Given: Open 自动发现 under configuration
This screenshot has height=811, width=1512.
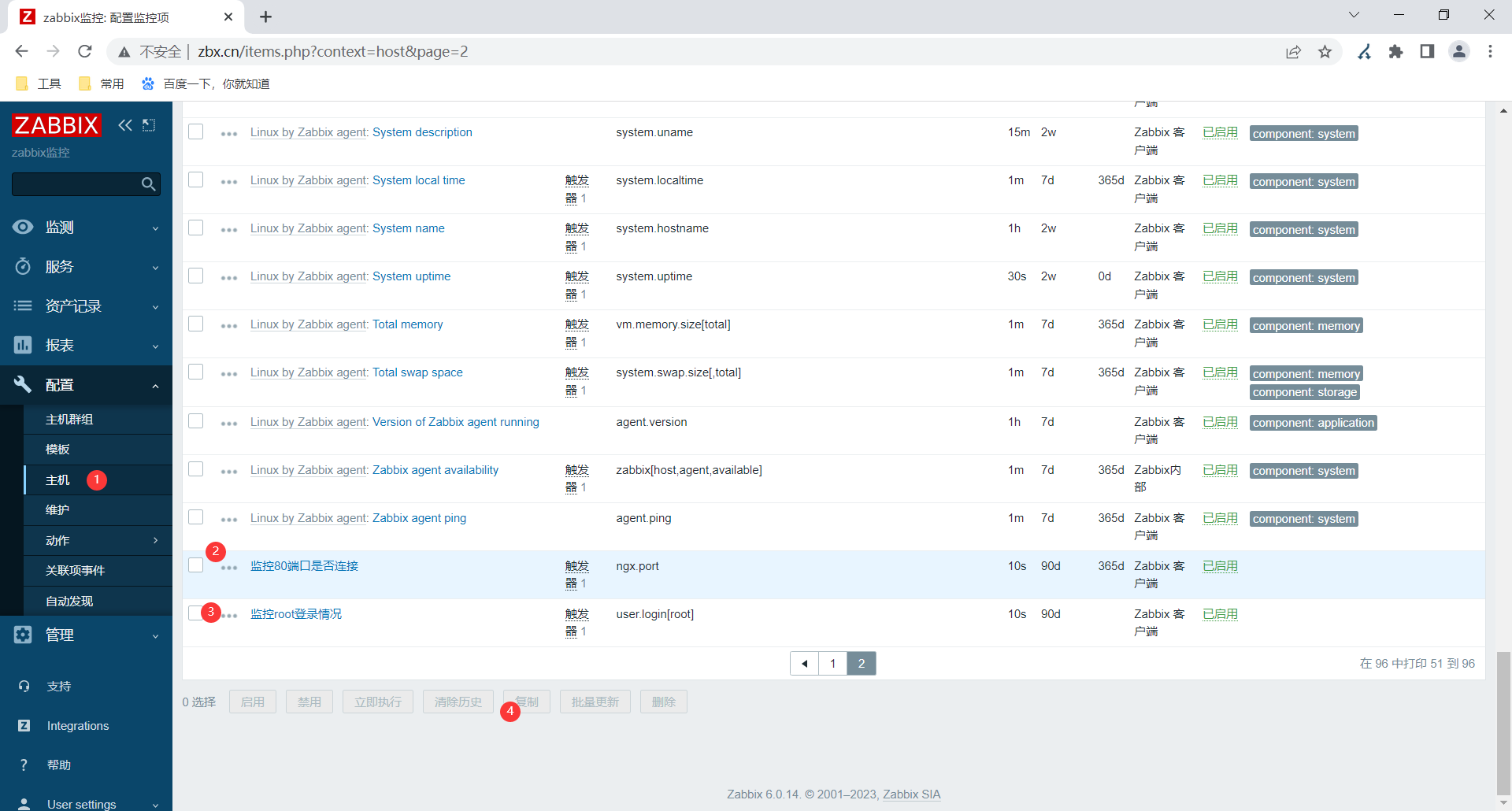Looking at the screenshot, I should coord(69,602).
